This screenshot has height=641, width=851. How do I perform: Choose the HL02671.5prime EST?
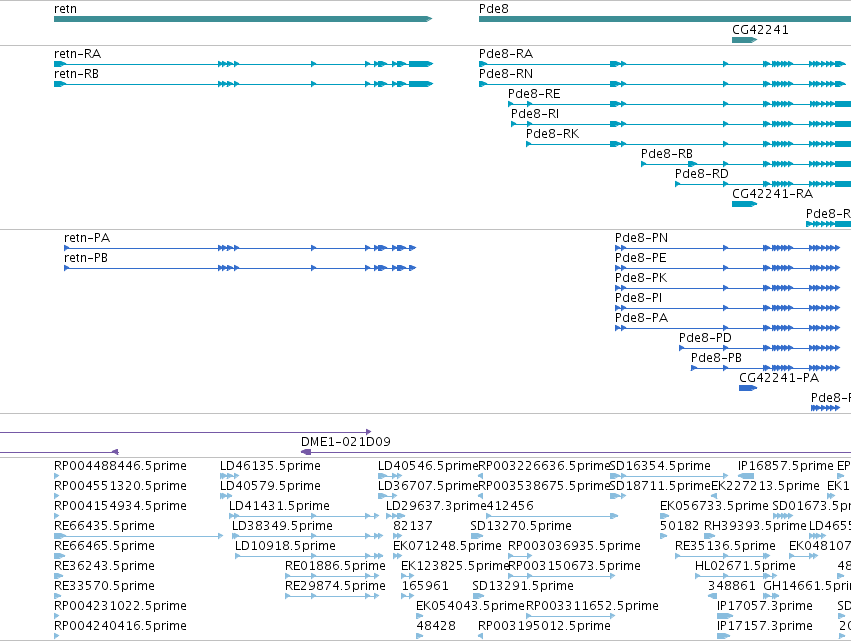pos(745,567)
